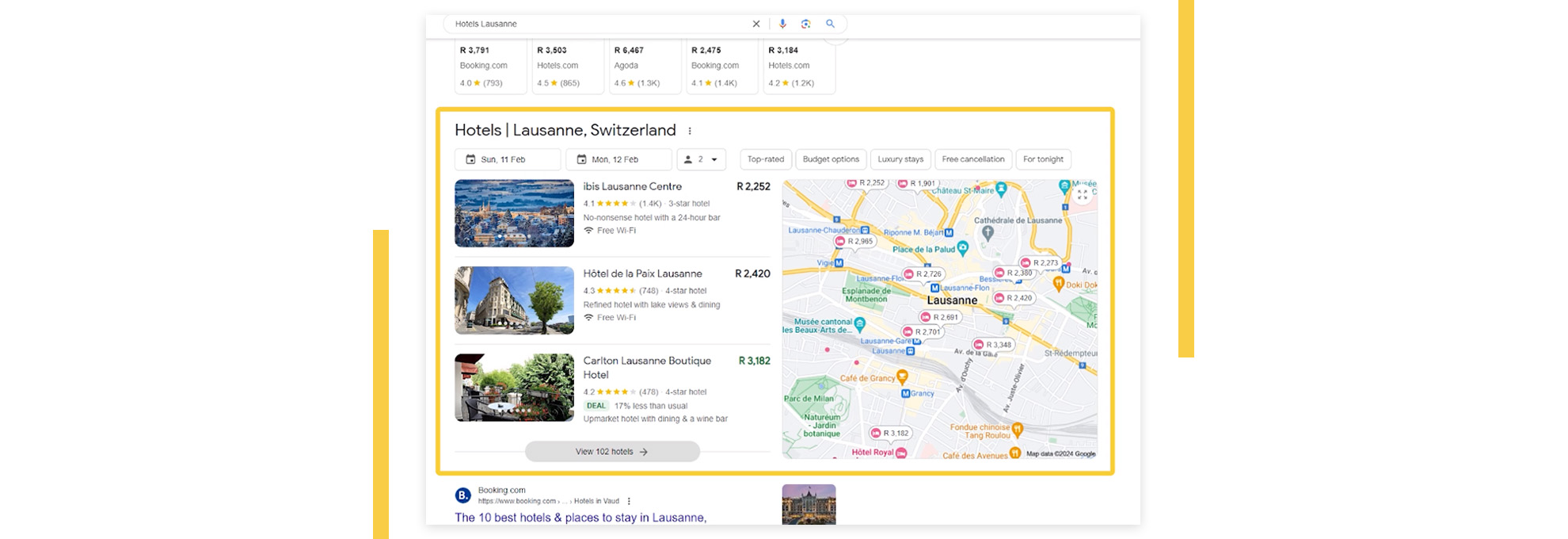Click Carlton Lausanne Boutique photo thumbnail
The height and width of the screenshot is (539, 1568).
[x=514, y=388]
